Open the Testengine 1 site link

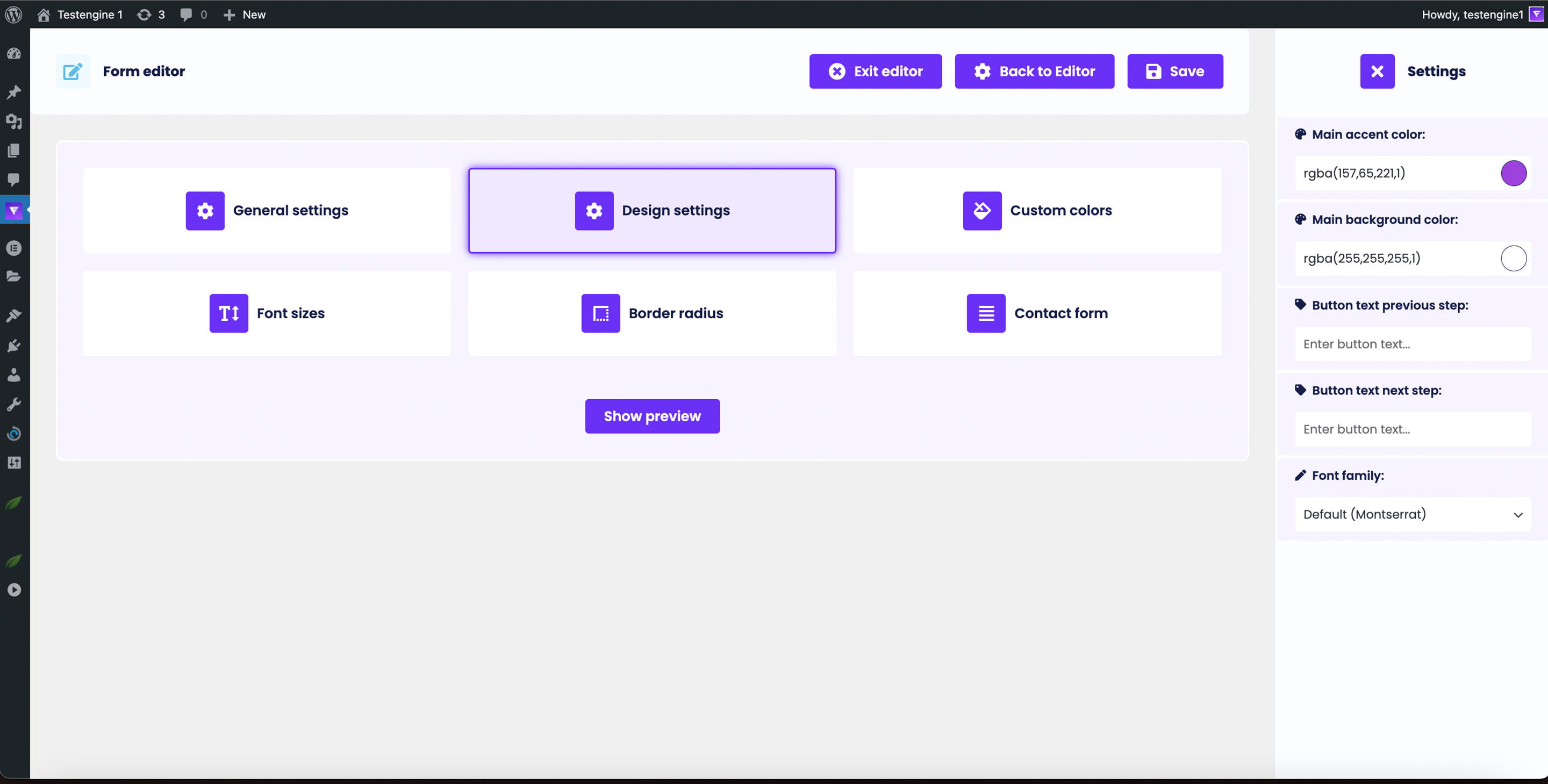[x=80, y=15]
